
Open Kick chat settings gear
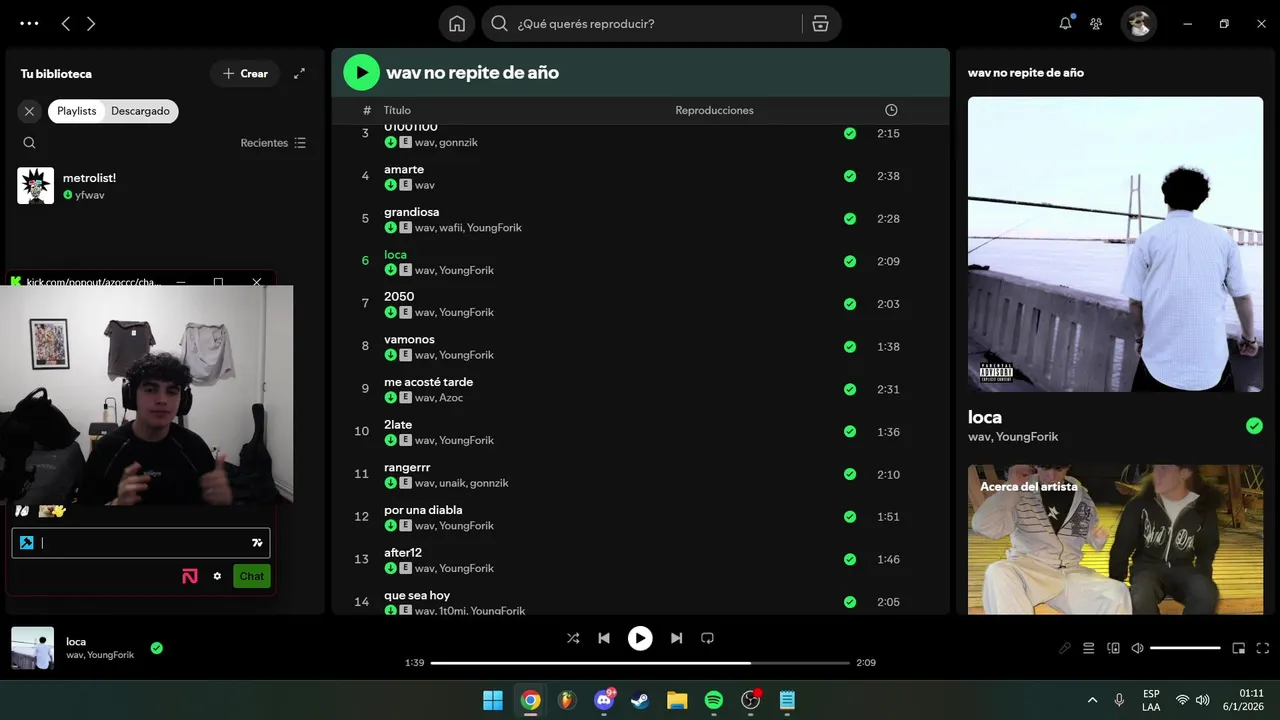tap(217, 576)
